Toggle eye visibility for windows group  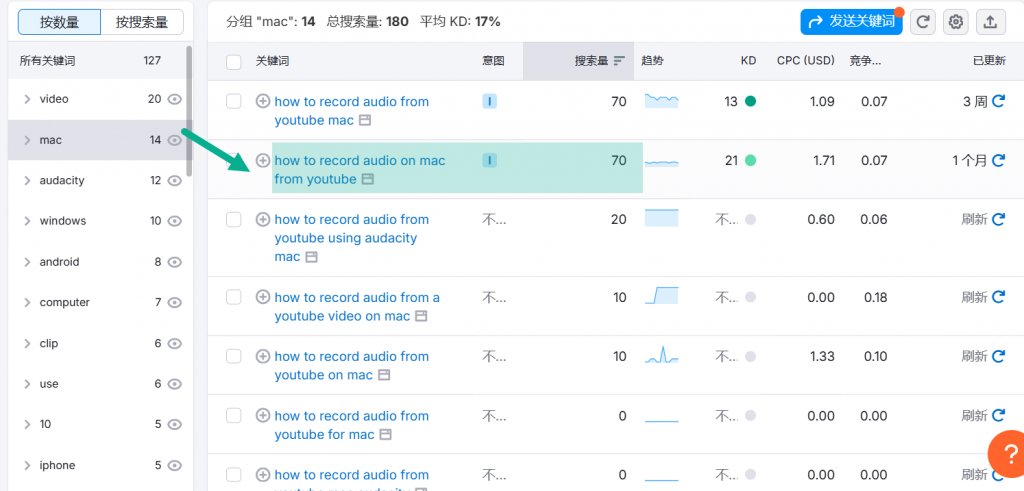tap(174, 221)
